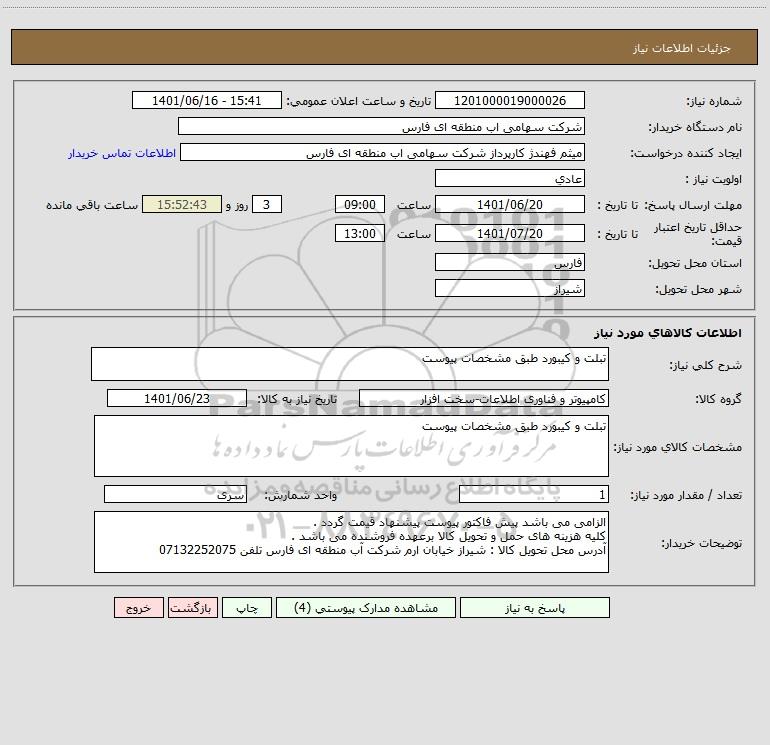Click the خروج exit button
This screenshot has height=745, width=770.
pyautogui.click(x=138, y=607)
